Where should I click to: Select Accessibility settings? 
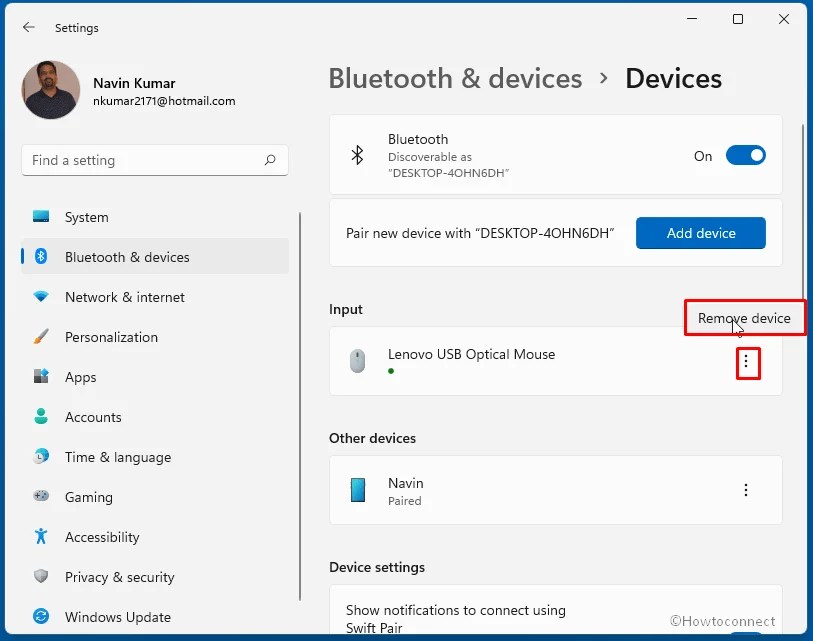point(100,537)
